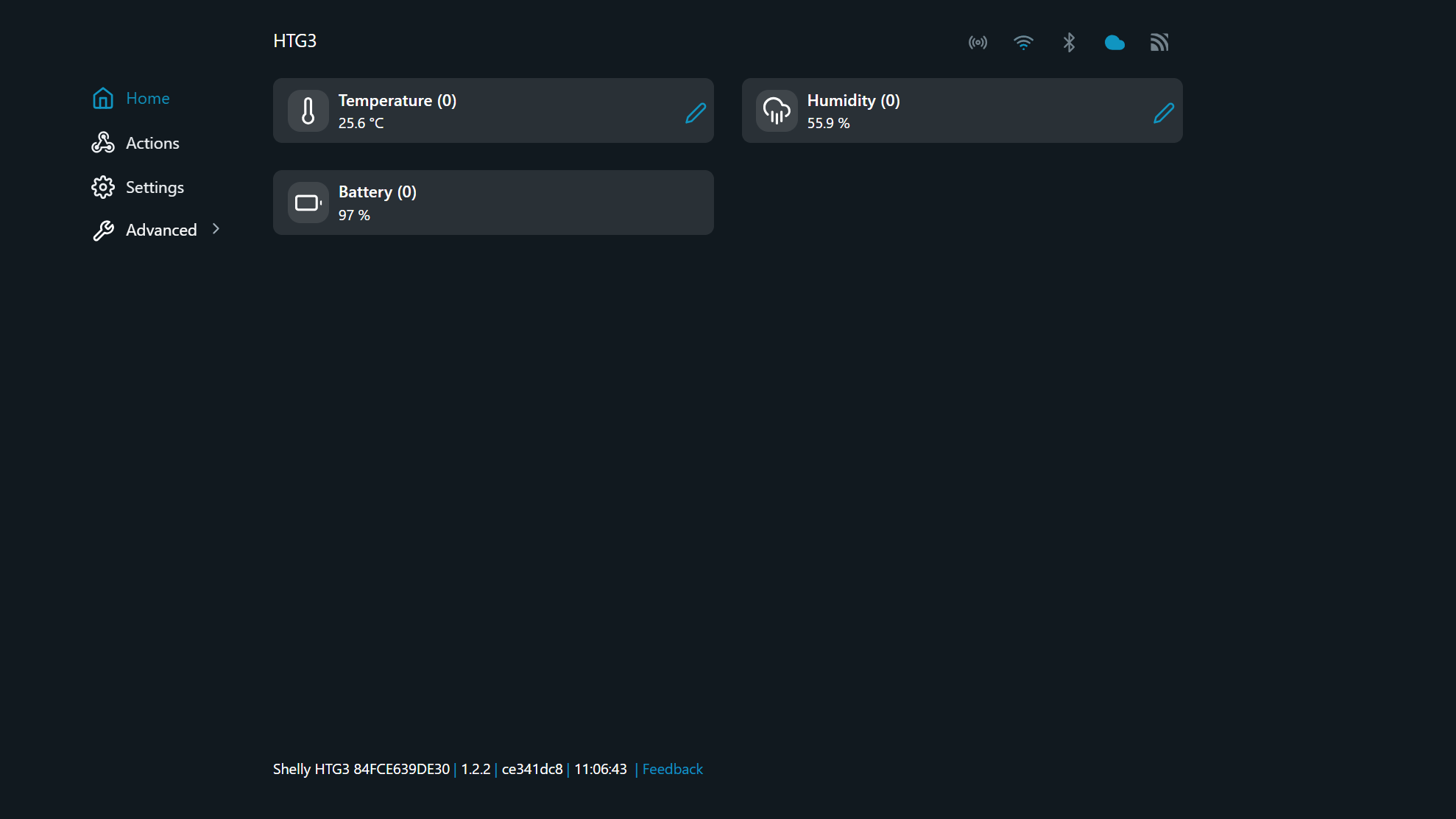Click the thermometer icon on the Temperature card
This screenshot has width=1456, height=819.
[308, 110]
